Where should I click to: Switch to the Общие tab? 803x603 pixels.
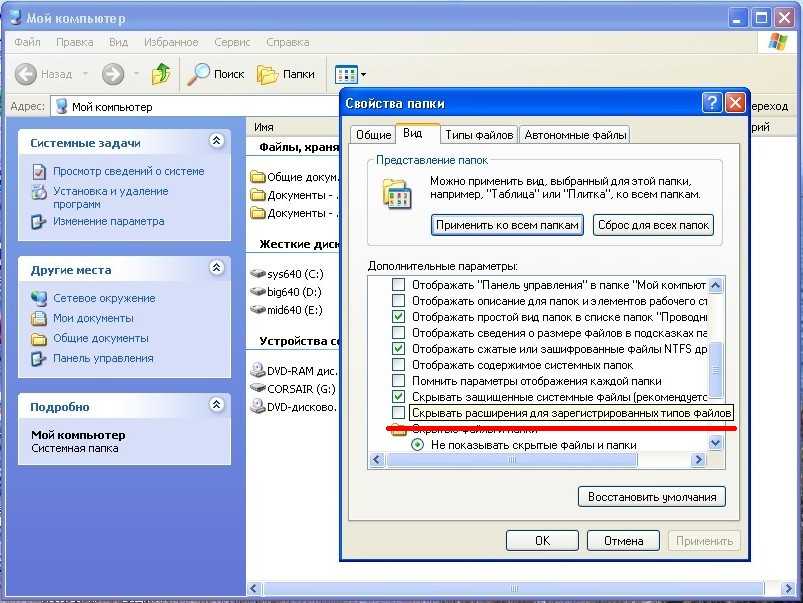pos(373,135)
